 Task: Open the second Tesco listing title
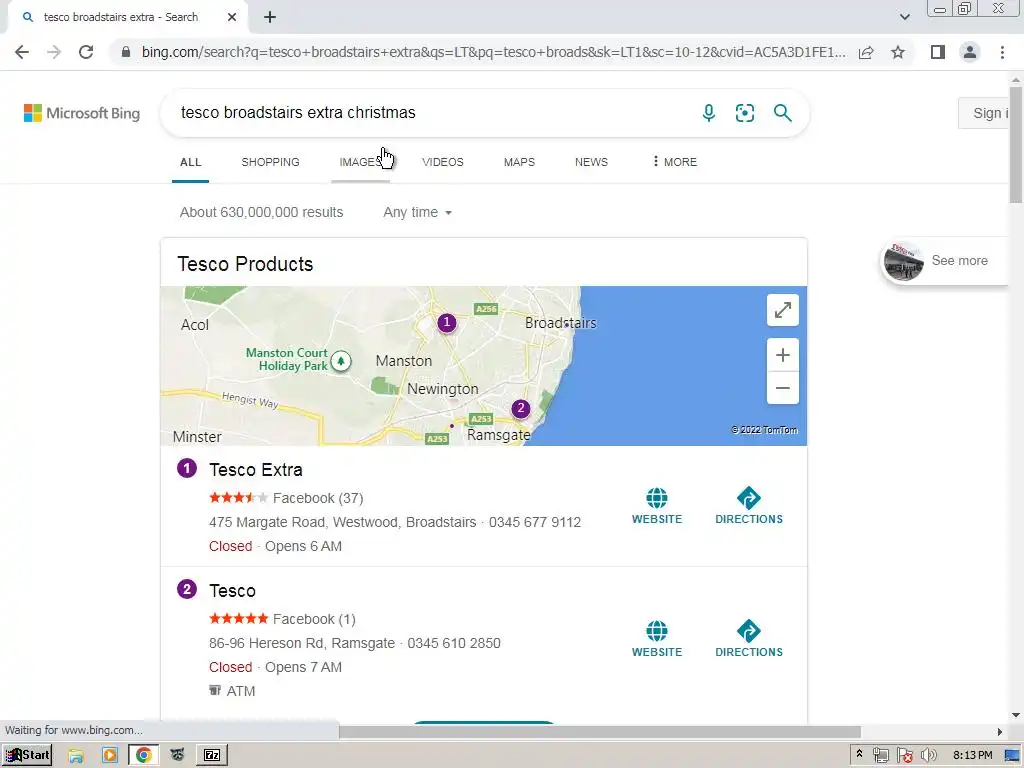(x=232, y=590)
